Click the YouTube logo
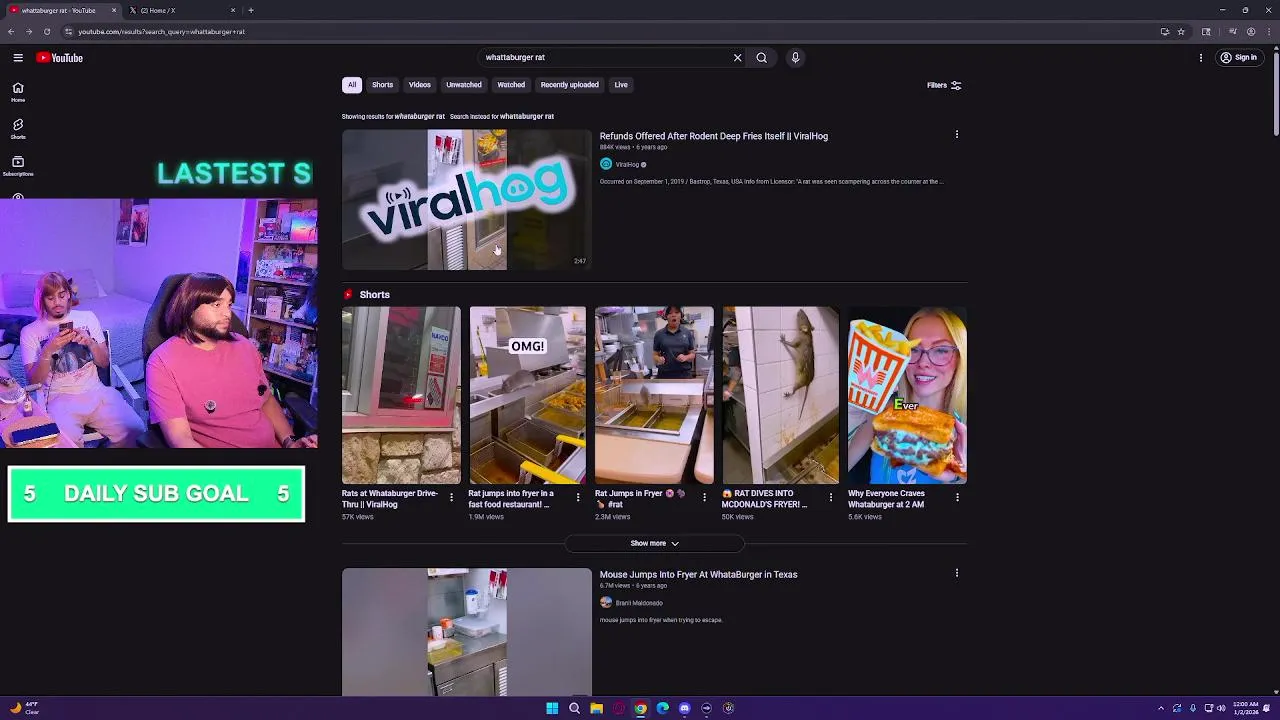The width and height of the screenshot is (1280, 720). 60,58
